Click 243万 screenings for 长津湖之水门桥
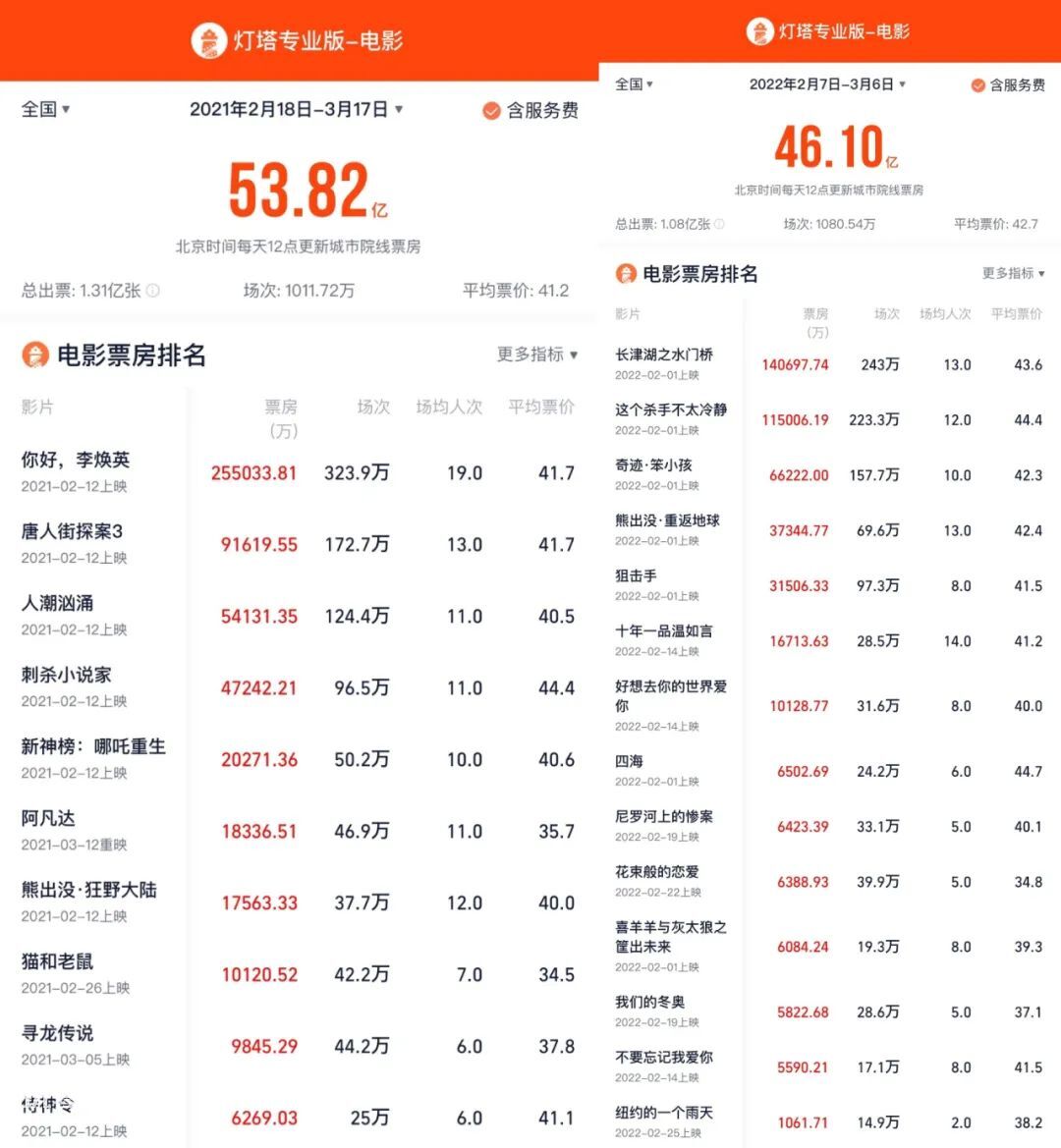Viewport: 1061px width, 1148px height. [x=880, y=365]
